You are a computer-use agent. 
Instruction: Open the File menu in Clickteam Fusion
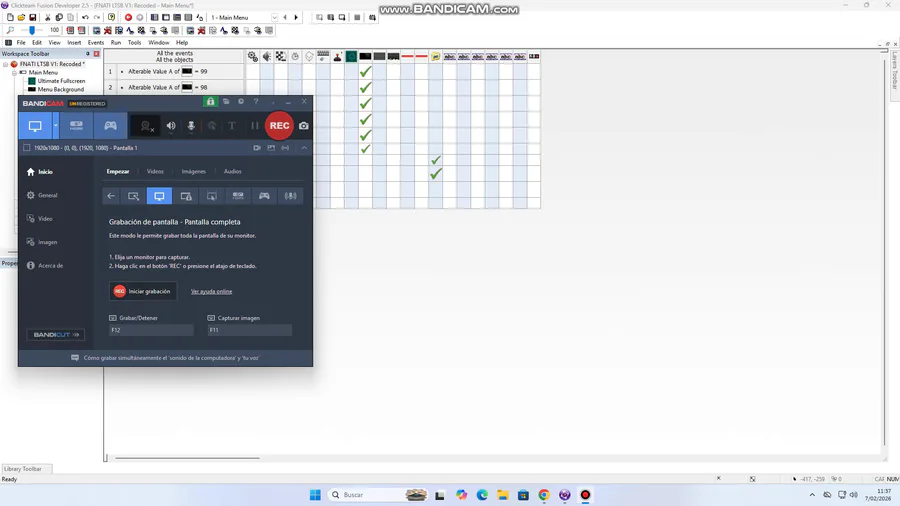21,42
